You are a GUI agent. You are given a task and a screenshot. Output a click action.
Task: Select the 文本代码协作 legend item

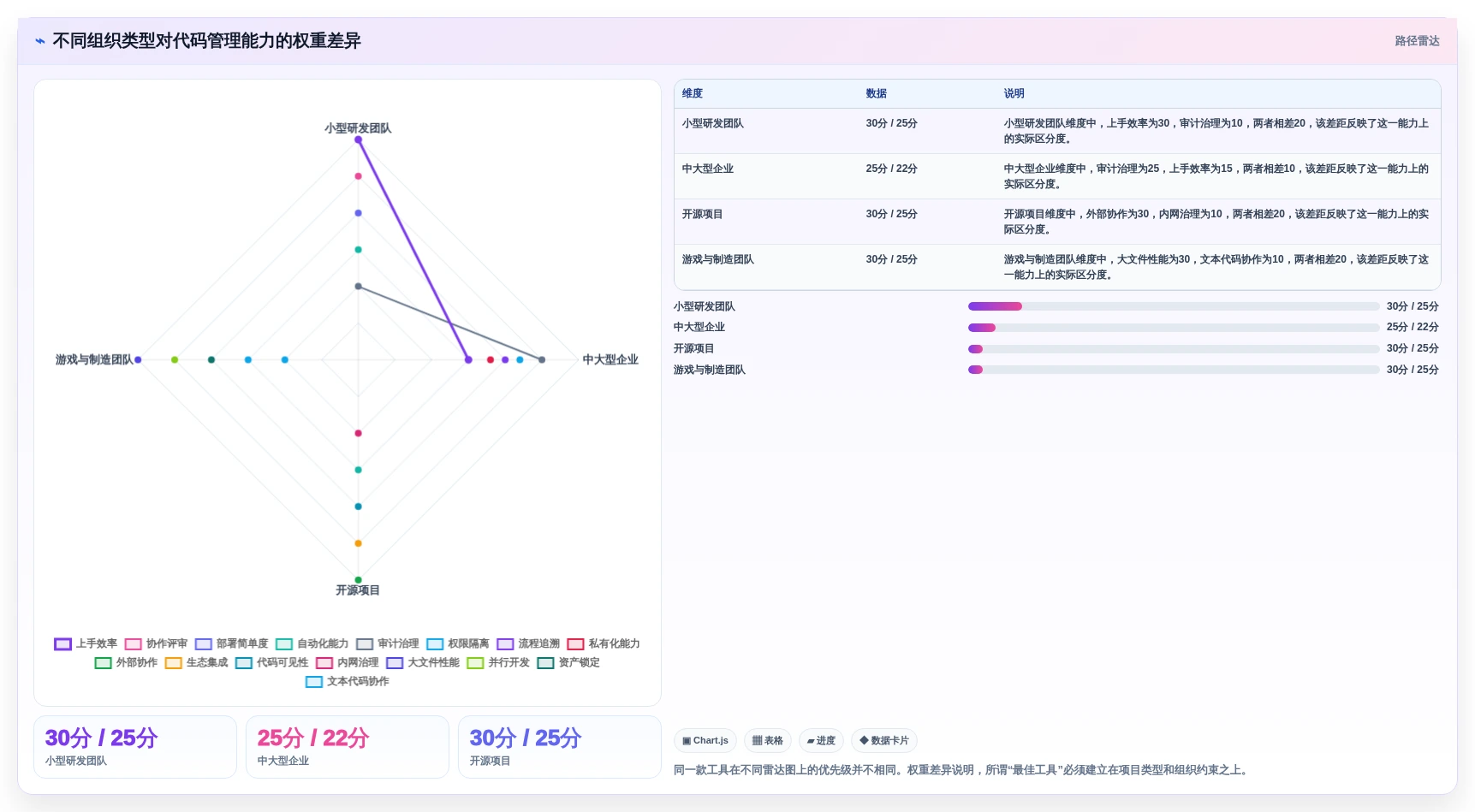(348, 682)
